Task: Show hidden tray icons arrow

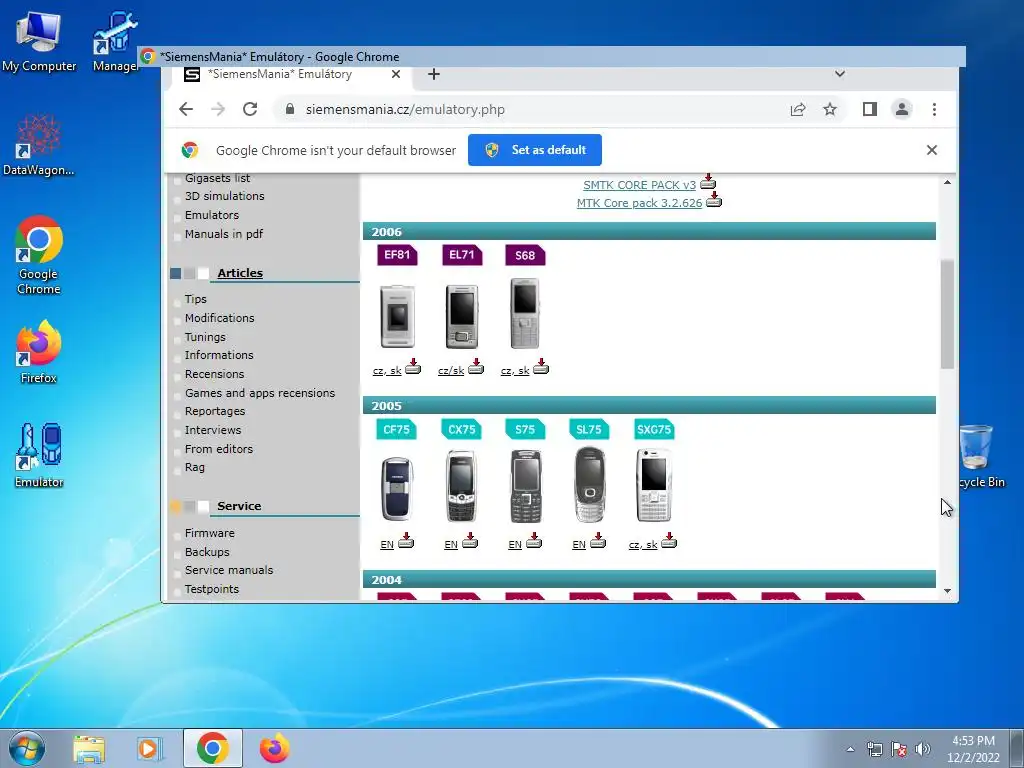Action: (x=850, y=749)
